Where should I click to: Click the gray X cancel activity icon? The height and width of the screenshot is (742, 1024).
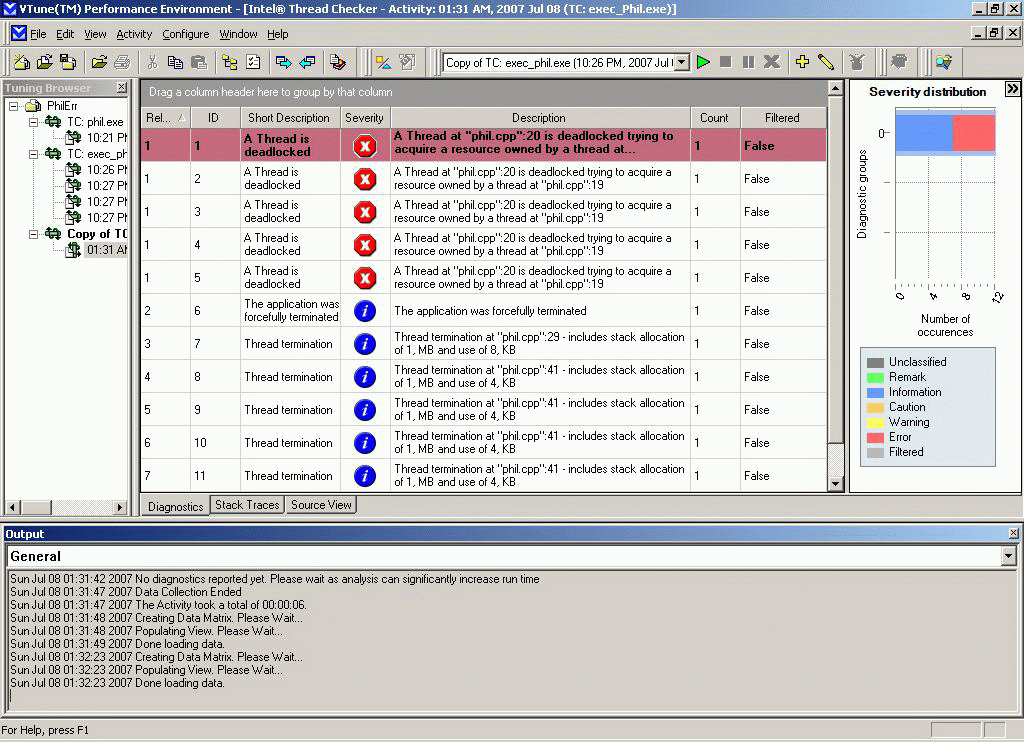772,62
